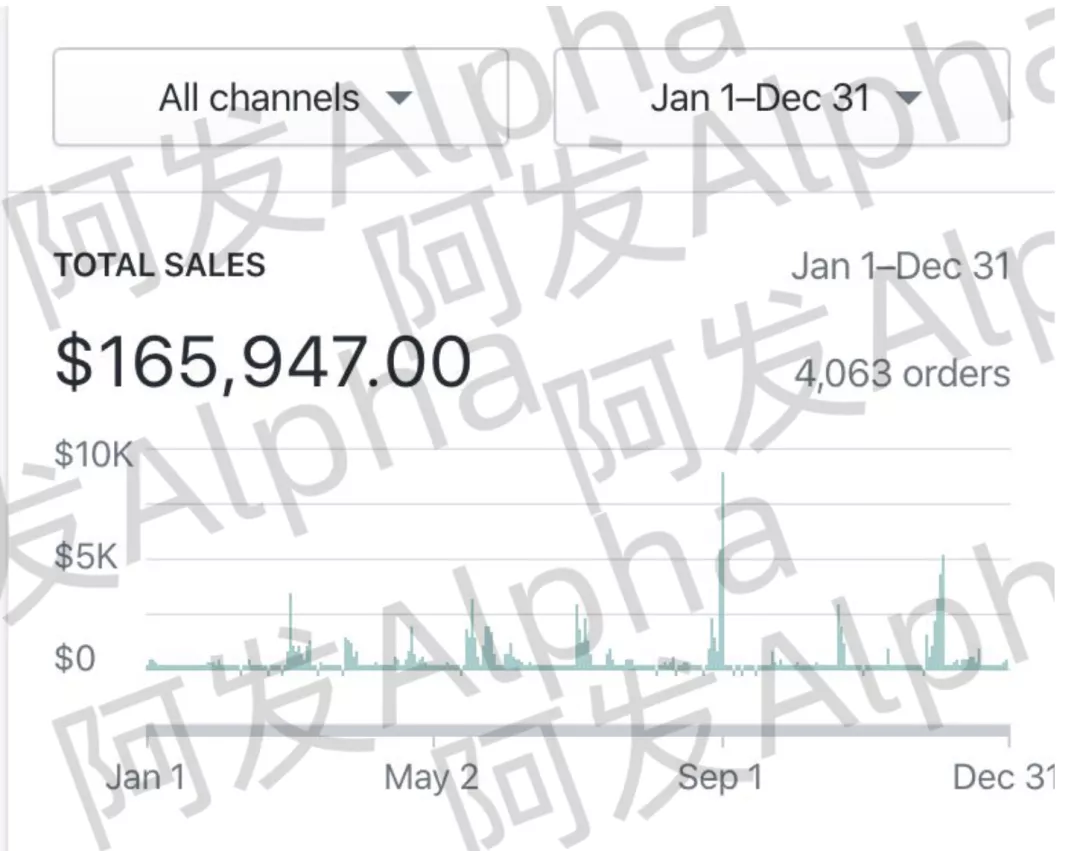Click the 4,063 orders text
1080x851 pixels.
tap(901, 374)
